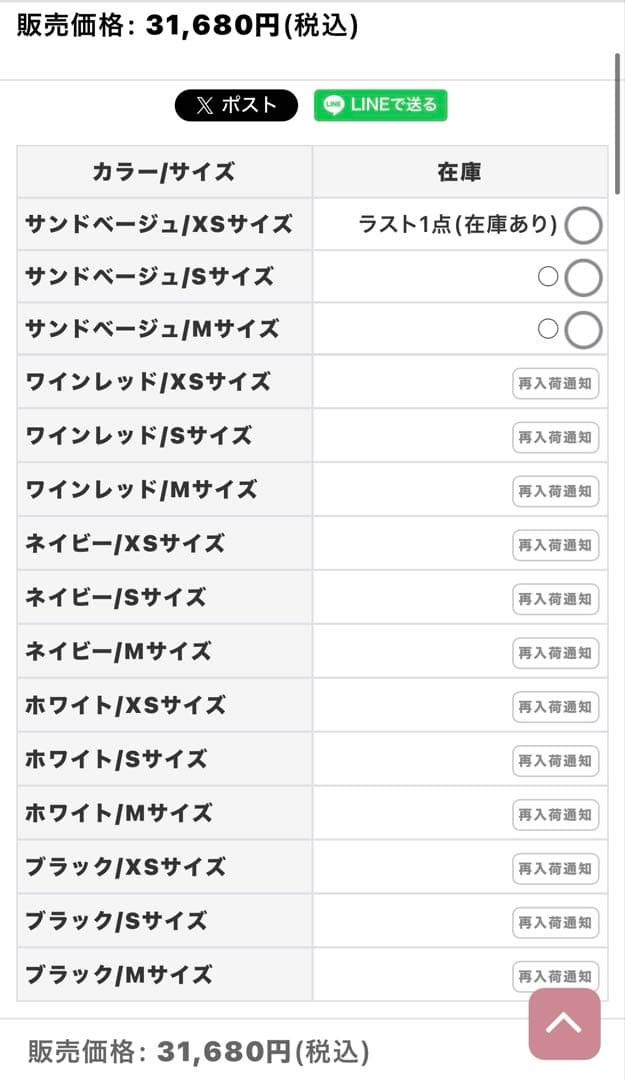This screenshot has width=625, height=1080.
Task: Request restock notice for Navy XS
Action: pos(555,545)
